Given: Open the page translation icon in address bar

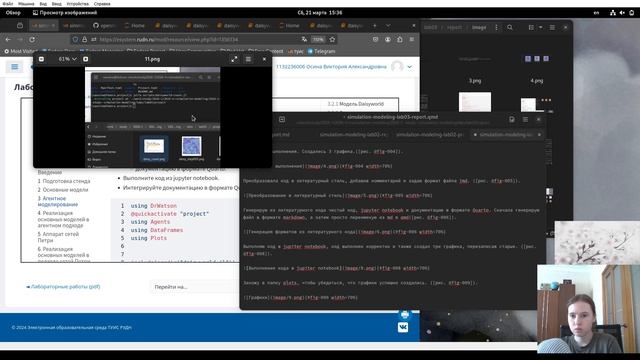Looking at the screenshot, I should pos(304,40).
